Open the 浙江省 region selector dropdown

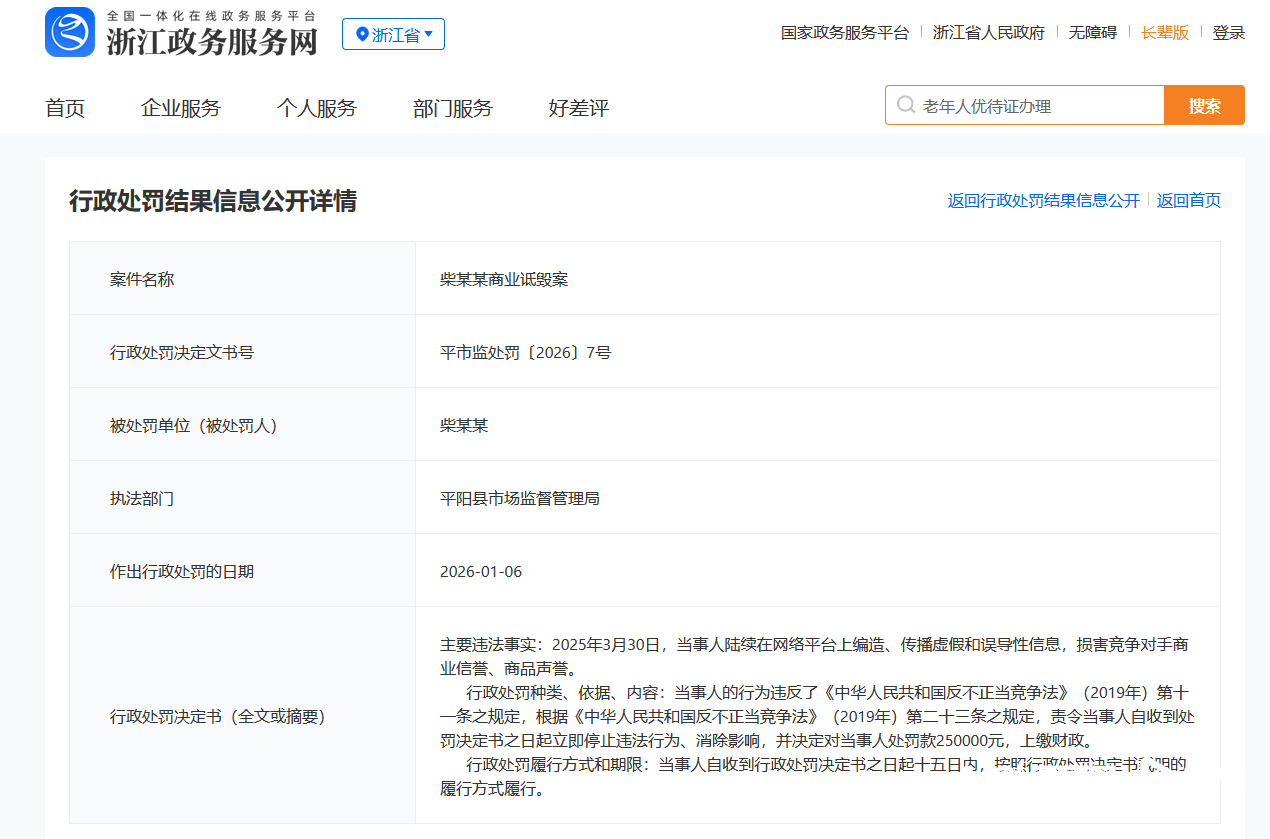click(393, 33)
